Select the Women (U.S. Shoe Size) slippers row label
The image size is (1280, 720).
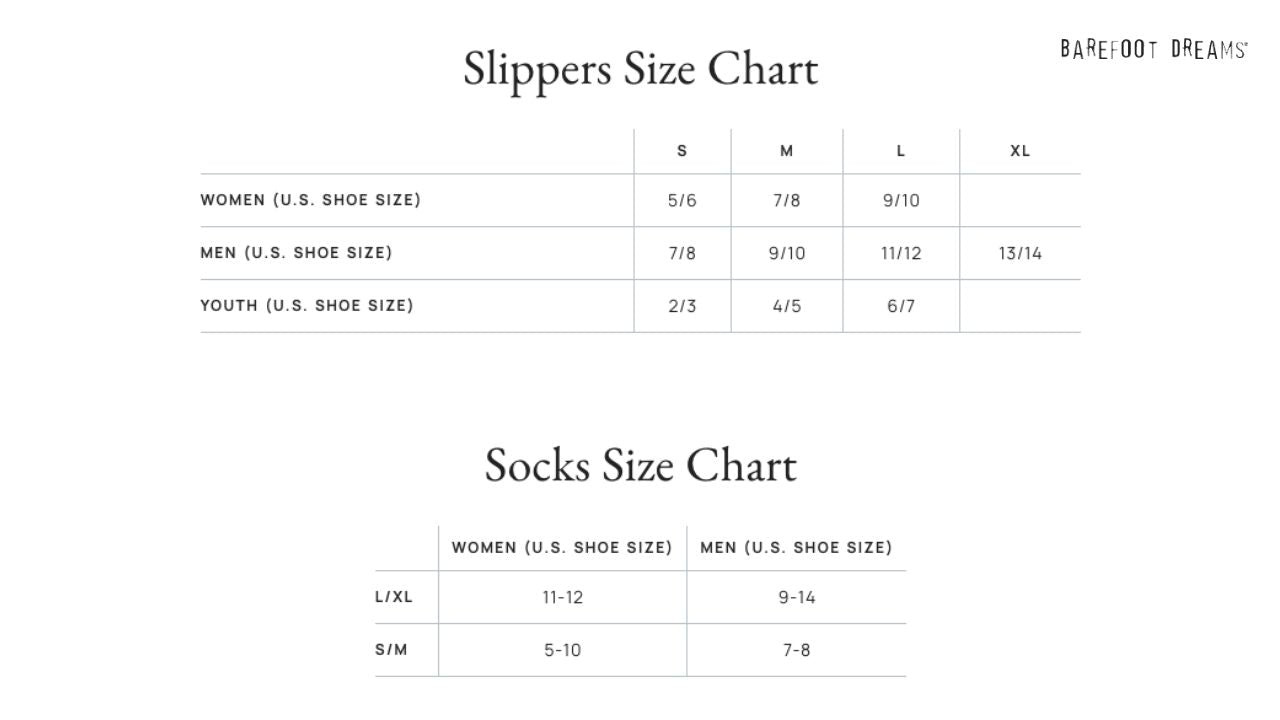tap(311, 200)
